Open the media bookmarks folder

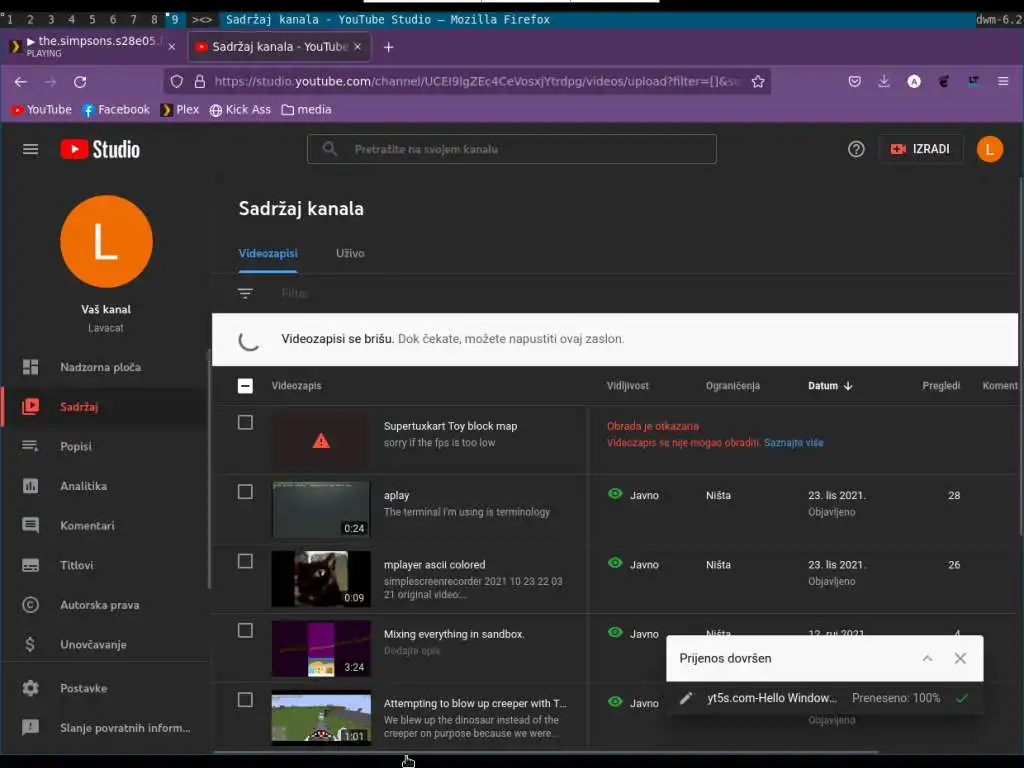(x=306, y=110)
